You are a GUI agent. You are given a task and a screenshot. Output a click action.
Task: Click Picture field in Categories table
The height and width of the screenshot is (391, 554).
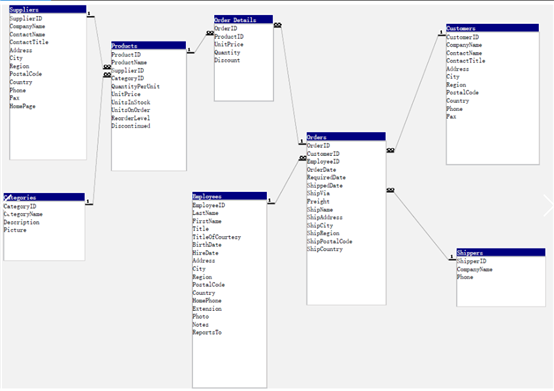pos(15,230)
